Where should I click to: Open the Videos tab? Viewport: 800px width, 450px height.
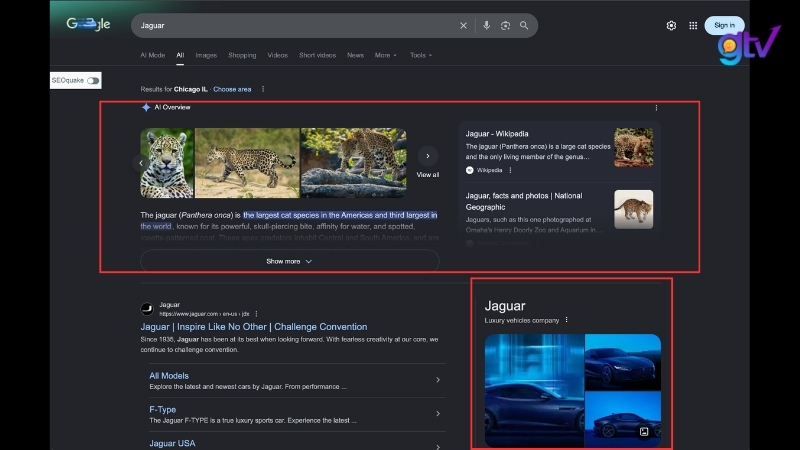(278, 55)
